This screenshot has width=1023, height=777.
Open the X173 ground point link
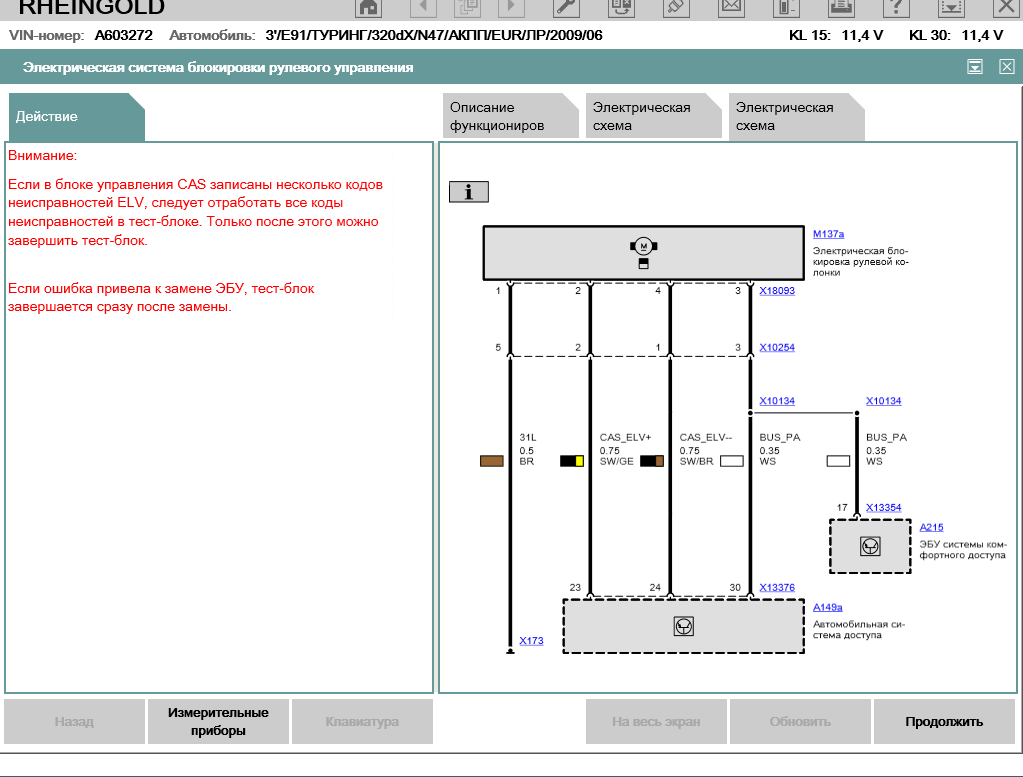tap(531, 641)
